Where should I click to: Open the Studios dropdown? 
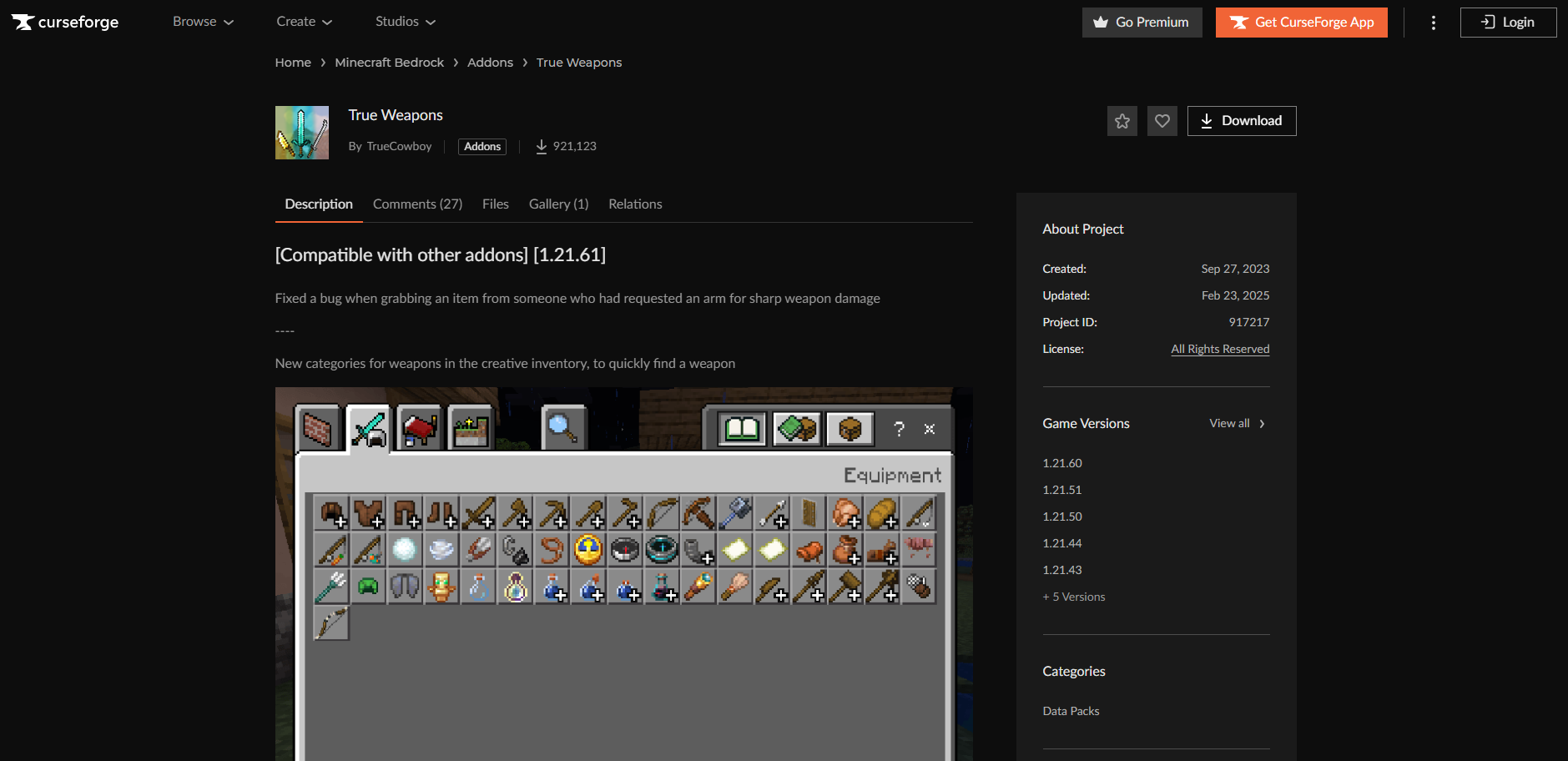[x=404, y=22]
